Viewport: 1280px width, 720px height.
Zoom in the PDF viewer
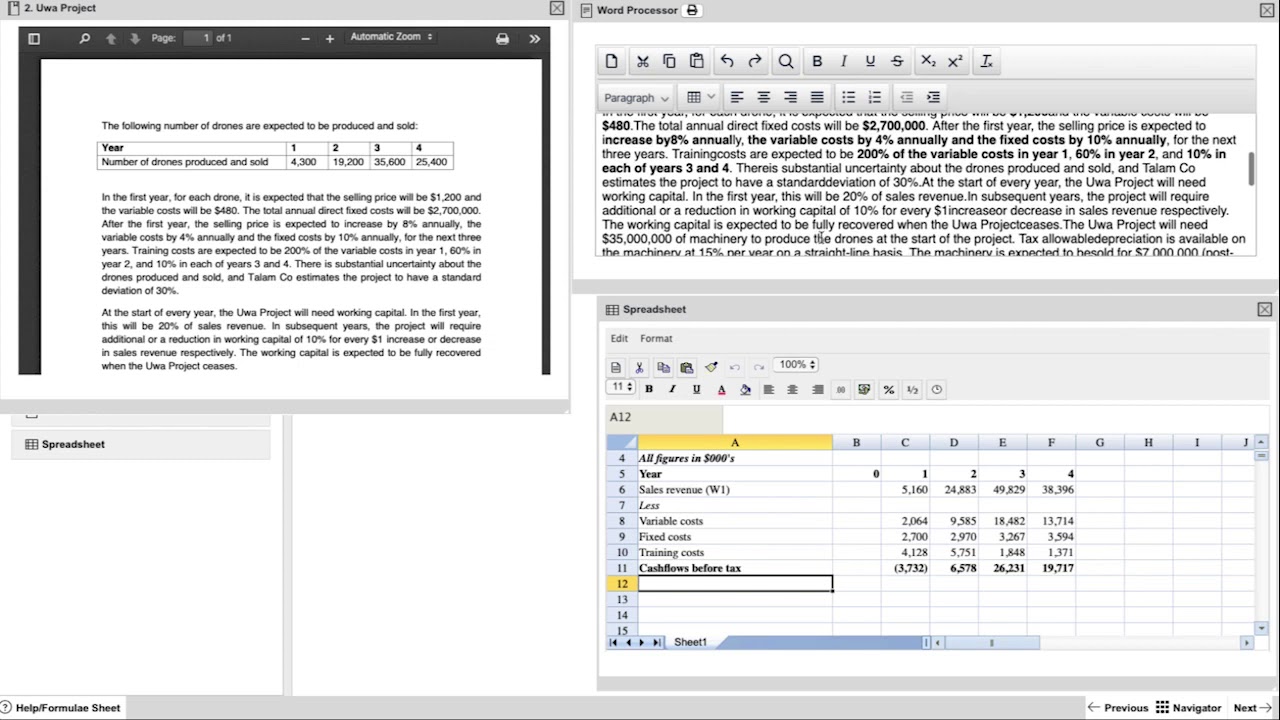329,39
